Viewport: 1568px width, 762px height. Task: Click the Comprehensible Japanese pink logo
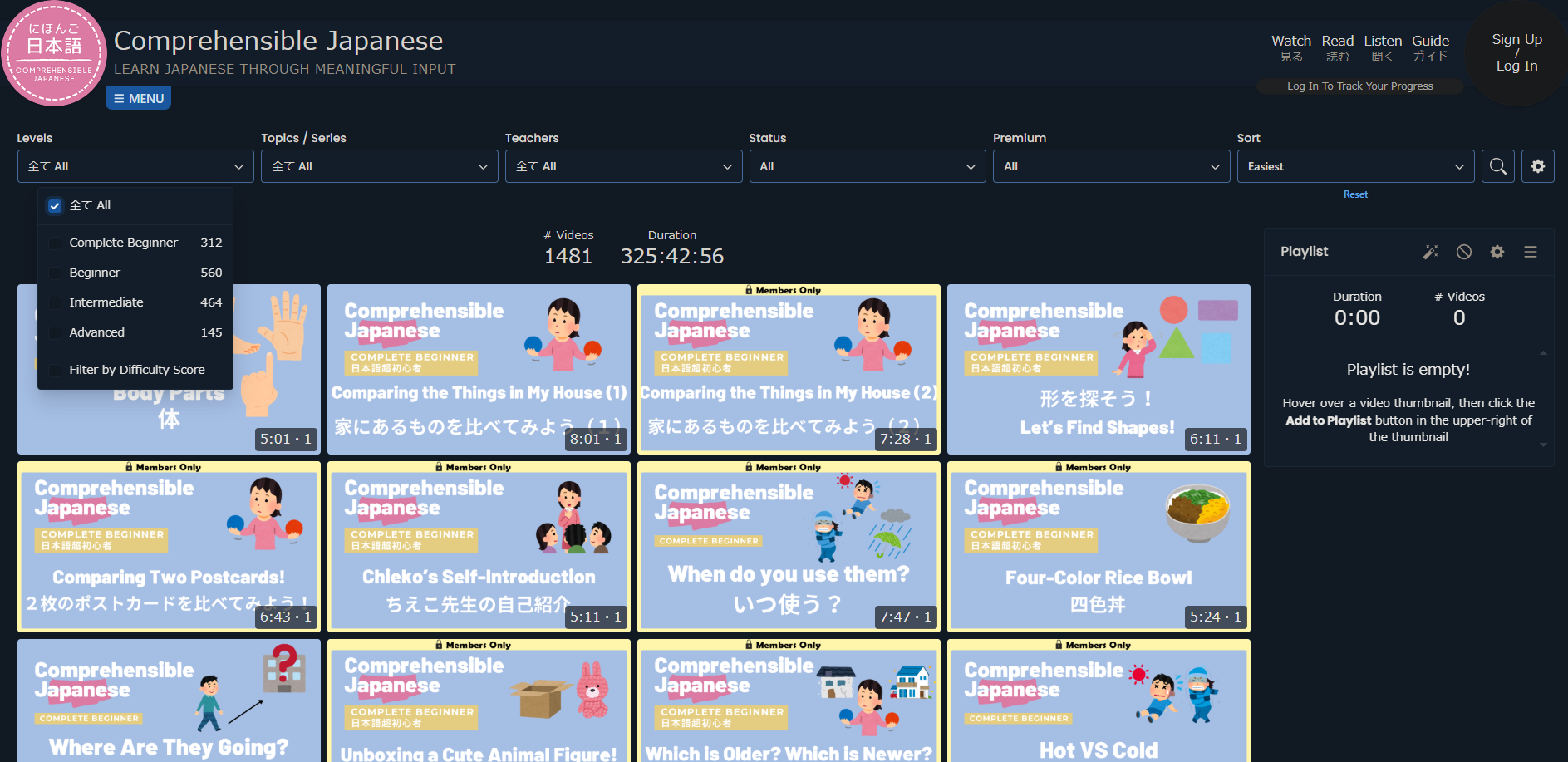pyautogui.click(x=54, y=54)
